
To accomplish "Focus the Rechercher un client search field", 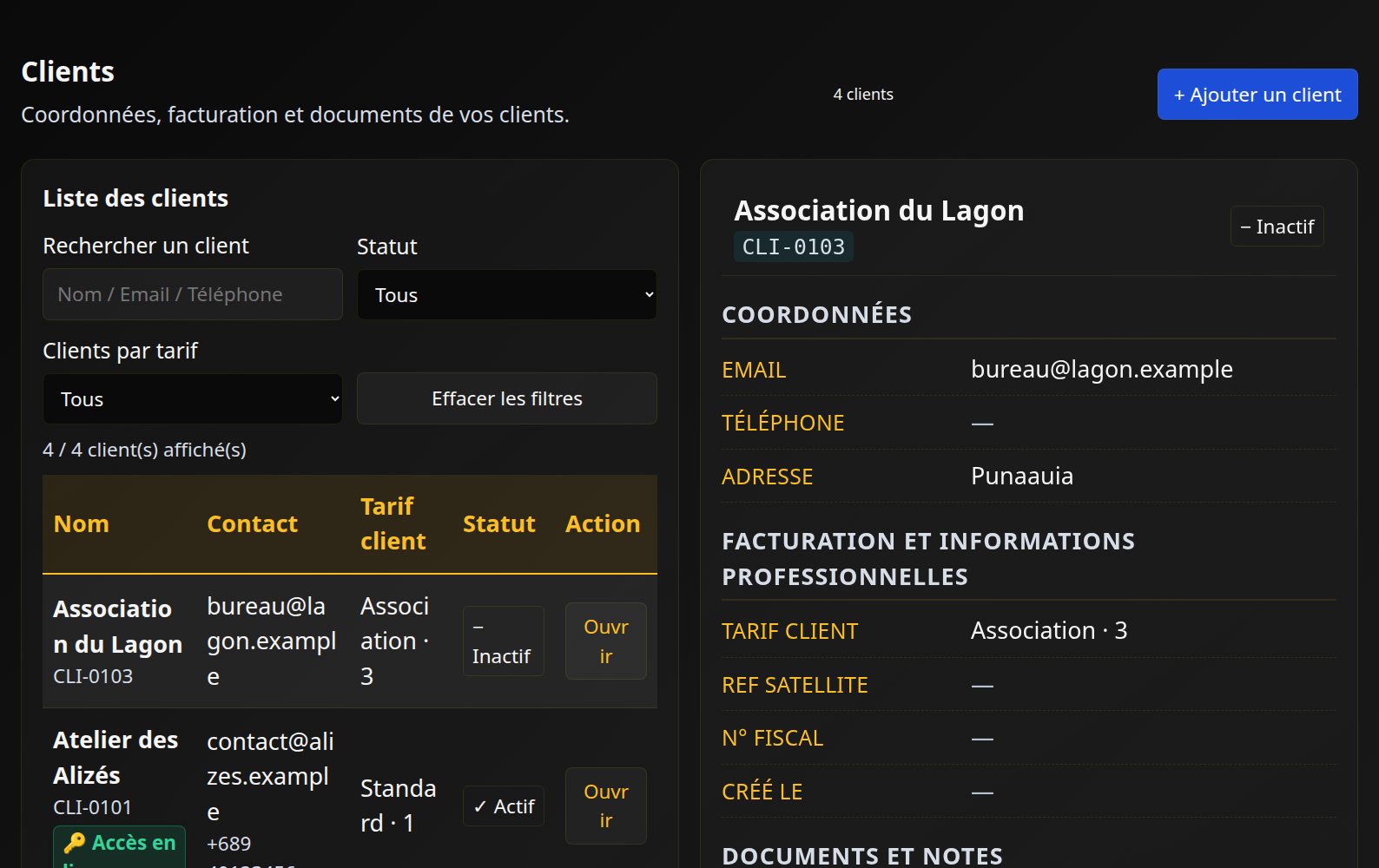I will coord(193,294).
